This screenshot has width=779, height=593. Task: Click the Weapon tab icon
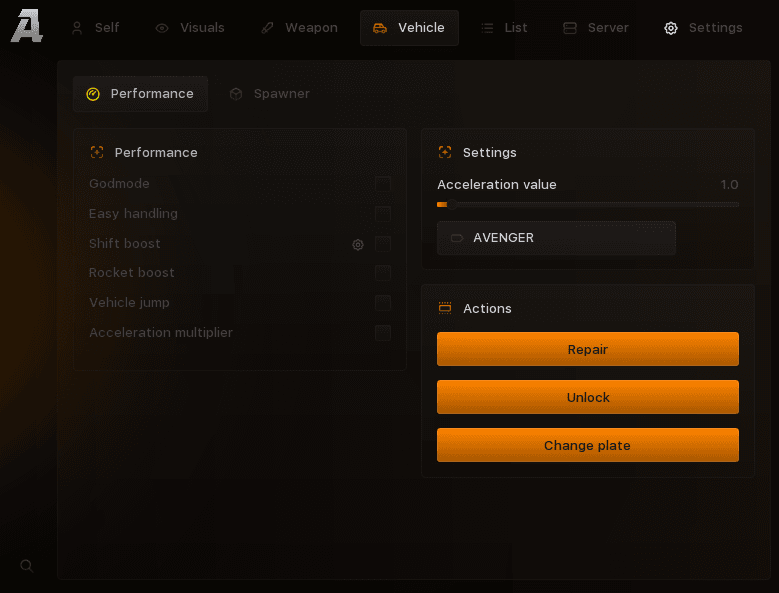coord(267,28)
